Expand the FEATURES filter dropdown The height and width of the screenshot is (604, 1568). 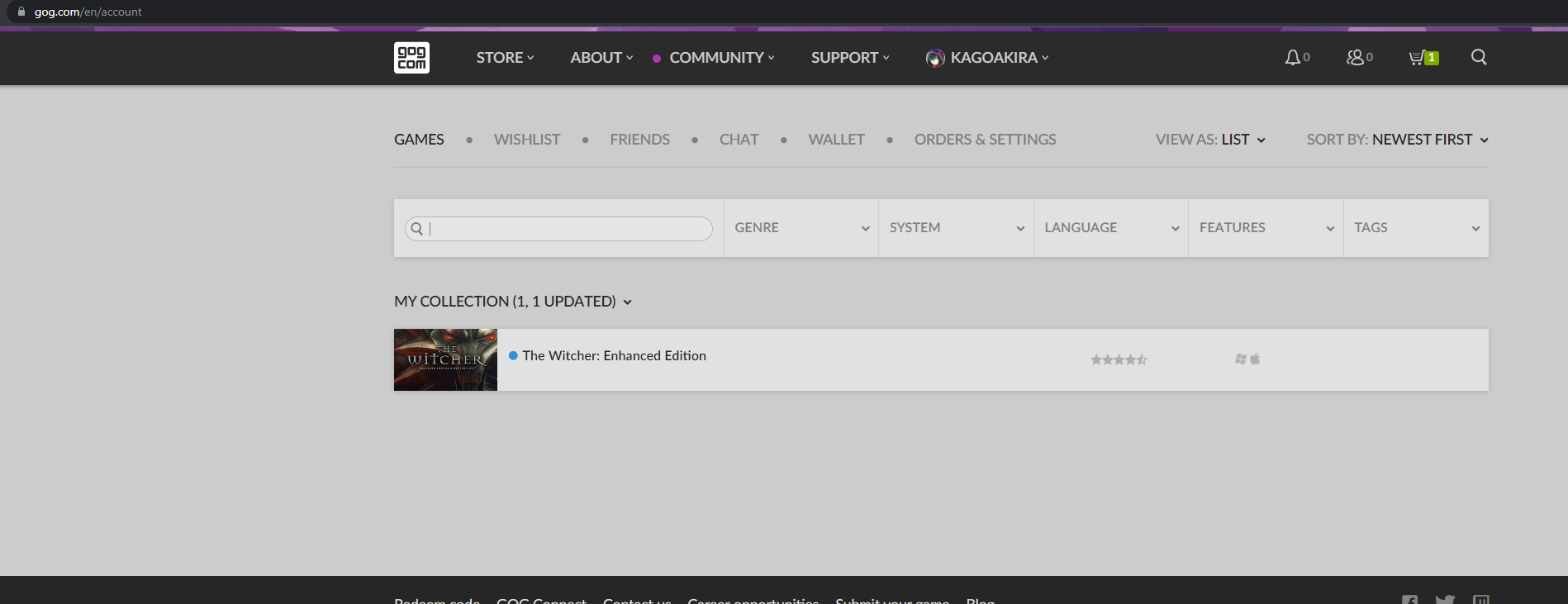[1266, 228]
